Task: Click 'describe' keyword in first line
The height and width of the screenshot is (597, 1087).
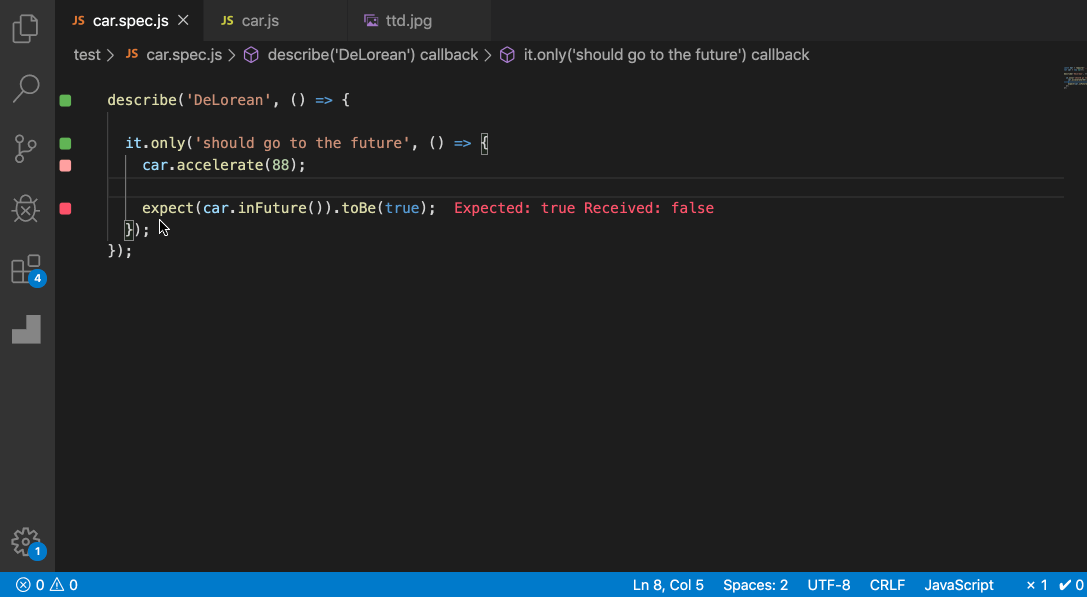Action: [142, 101]
